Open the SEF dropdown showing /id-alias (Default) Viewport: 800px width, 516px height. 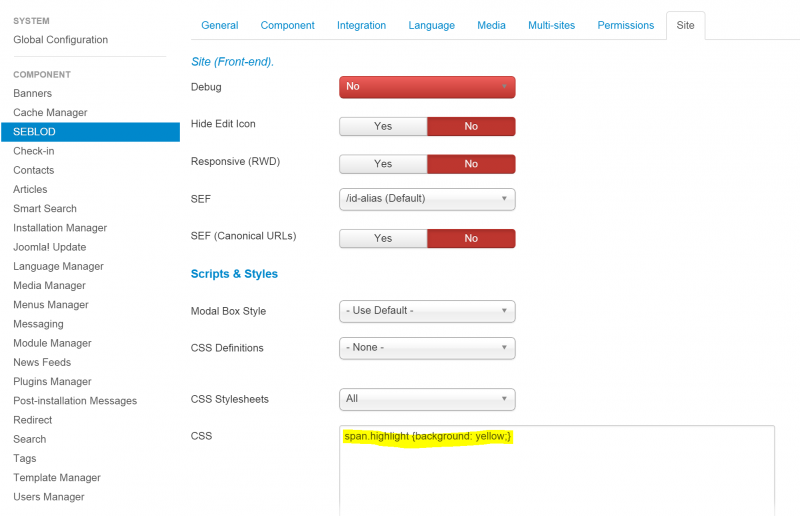point(427,199)
